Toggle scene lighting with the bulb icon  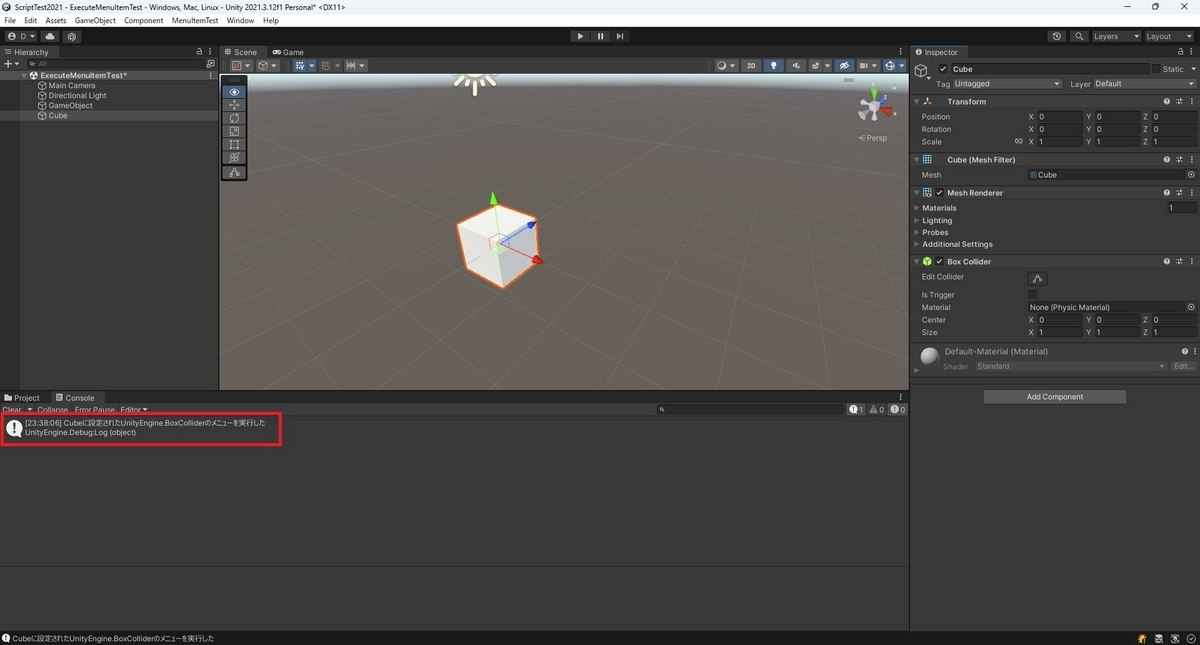click(x=774, y=65)
